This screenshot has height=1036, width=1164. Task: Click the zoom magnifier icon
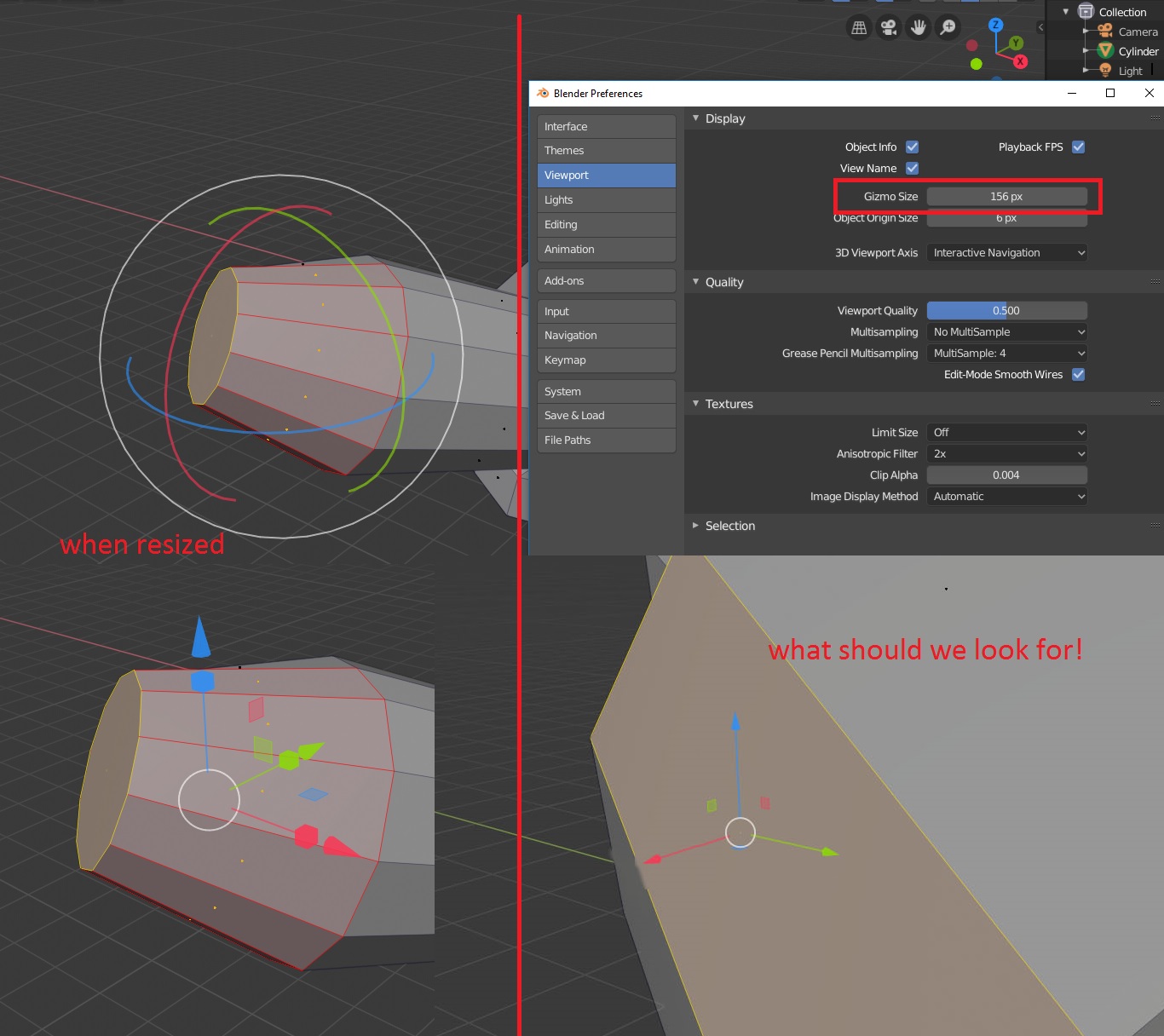point(948,27)
